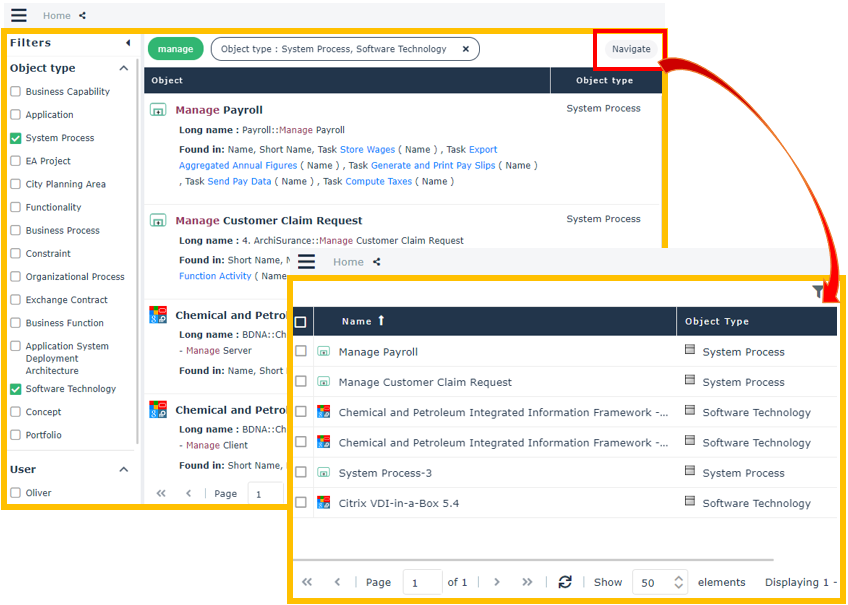Select the Citrix VDI-in-a-Box 5.4 row checkbox
848x605 pixels.
pos(301,503)
